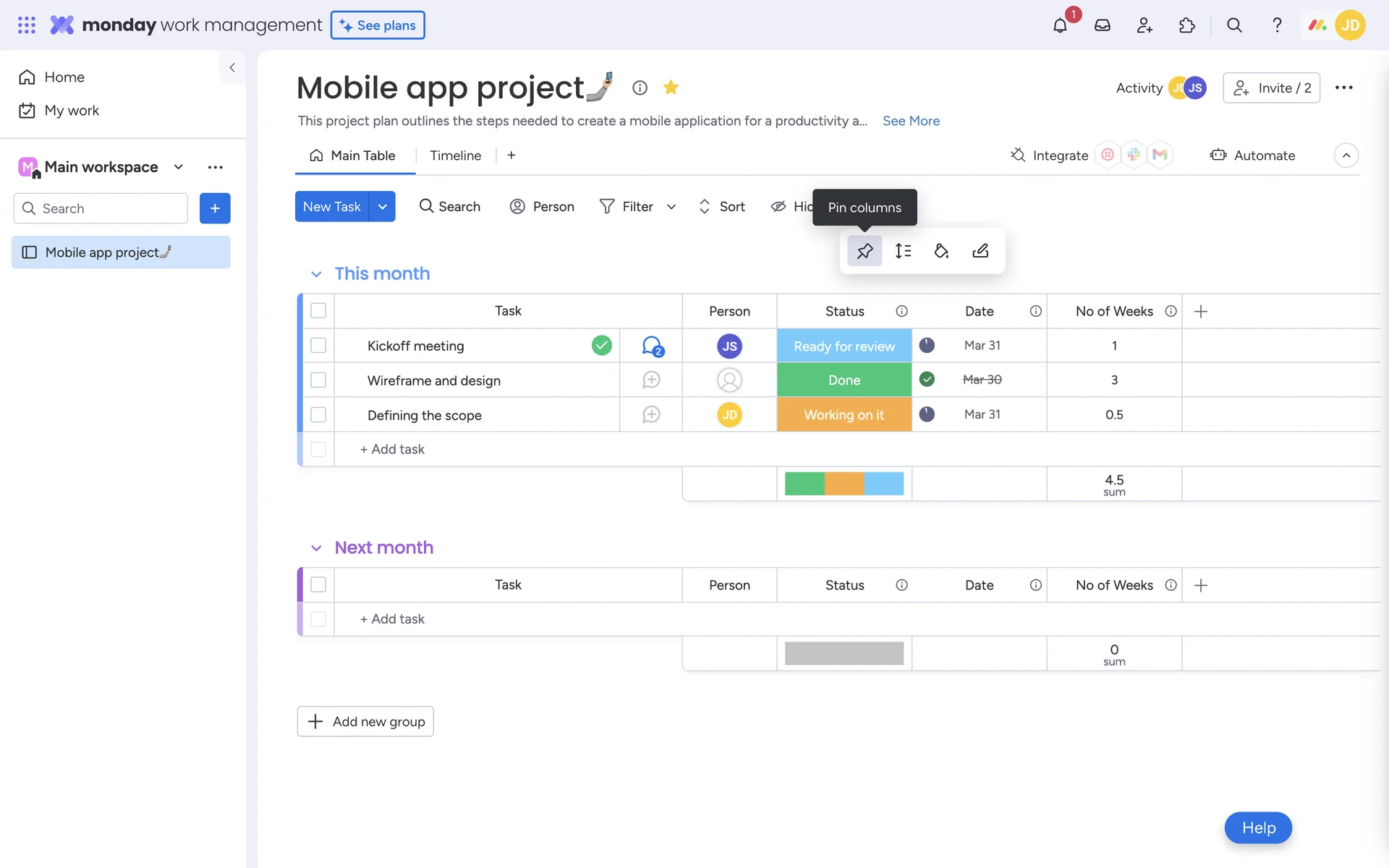This screenshot has width=1389, height=868.
Task: Switch to the Timeline tab
Action: click(x=455, y=156)
